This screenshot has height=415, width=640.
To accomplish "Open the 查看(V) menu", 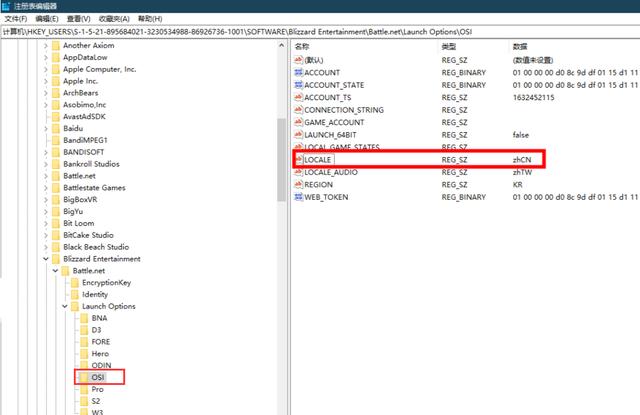I will (x=78, y=19).
